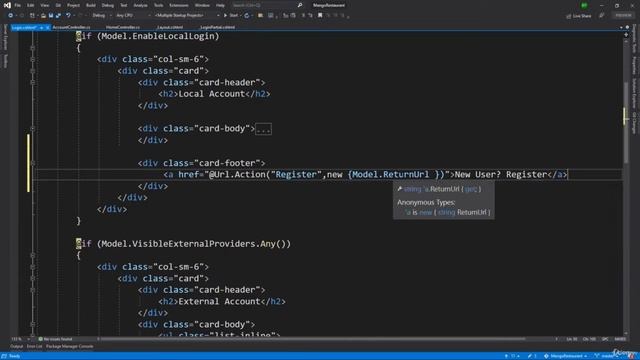Click the search box in title bar
This screenshot has height=360, width=640.
click(267, 5)
